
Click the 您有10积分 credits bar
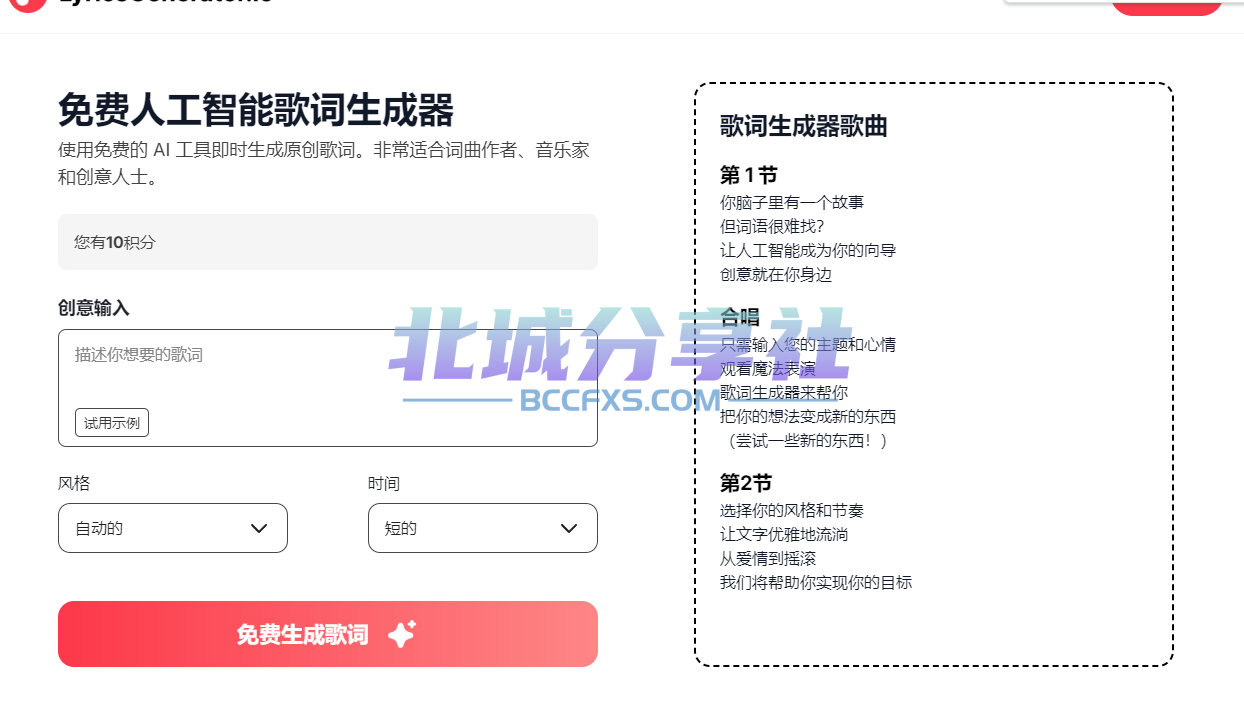[x=328, y=242]
